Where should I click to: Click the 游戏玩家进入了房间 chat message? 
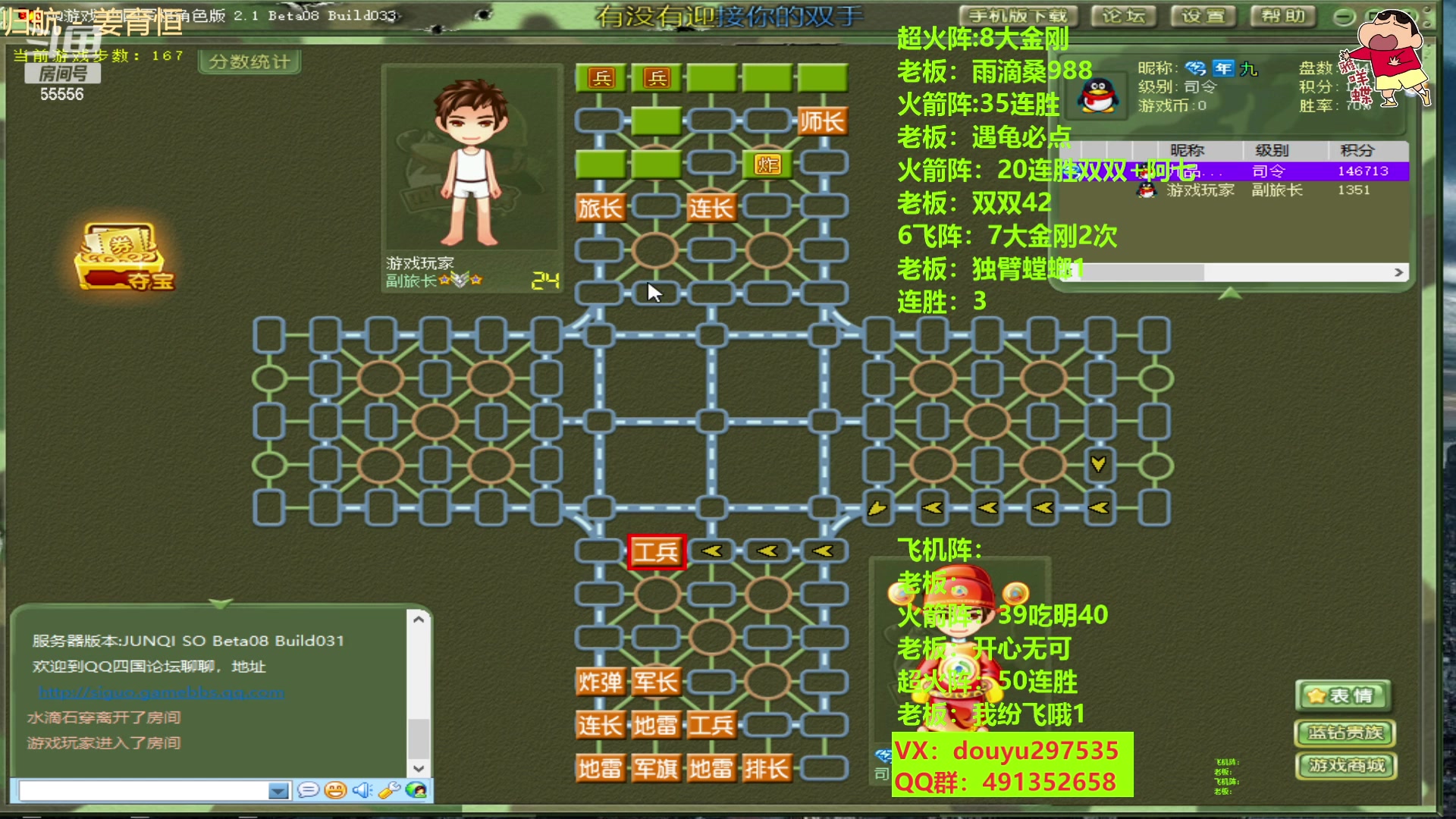coord(104,742)
